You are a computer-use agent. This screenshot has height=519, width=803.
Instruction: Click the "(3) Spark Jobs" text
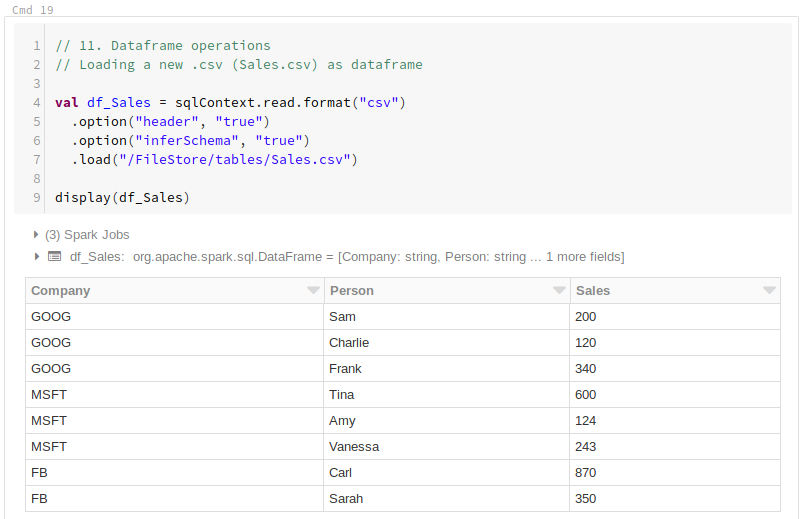click(87, 235)
